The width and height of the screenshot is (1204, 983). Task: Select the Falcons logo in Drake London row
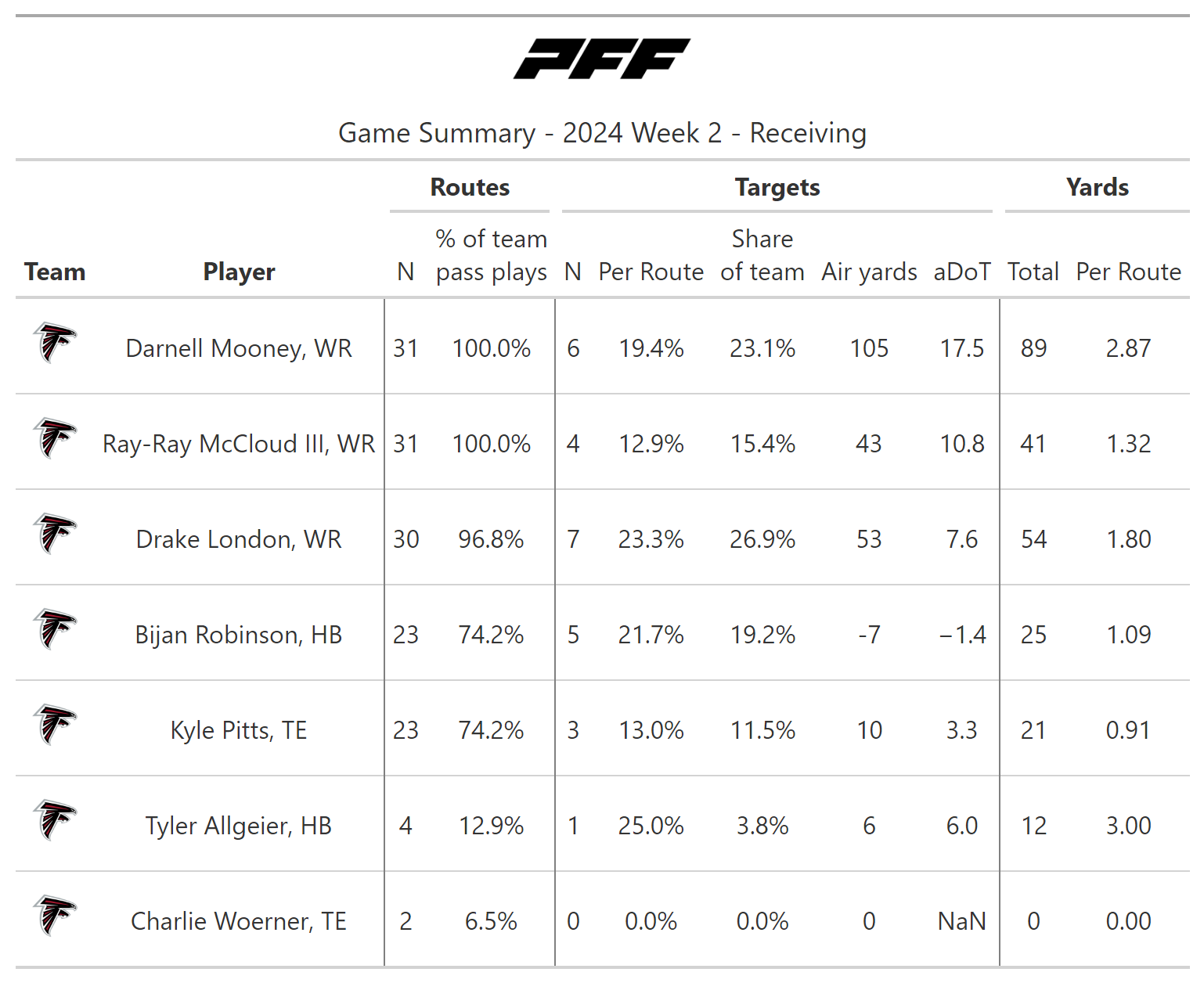(x=55, y=534)
